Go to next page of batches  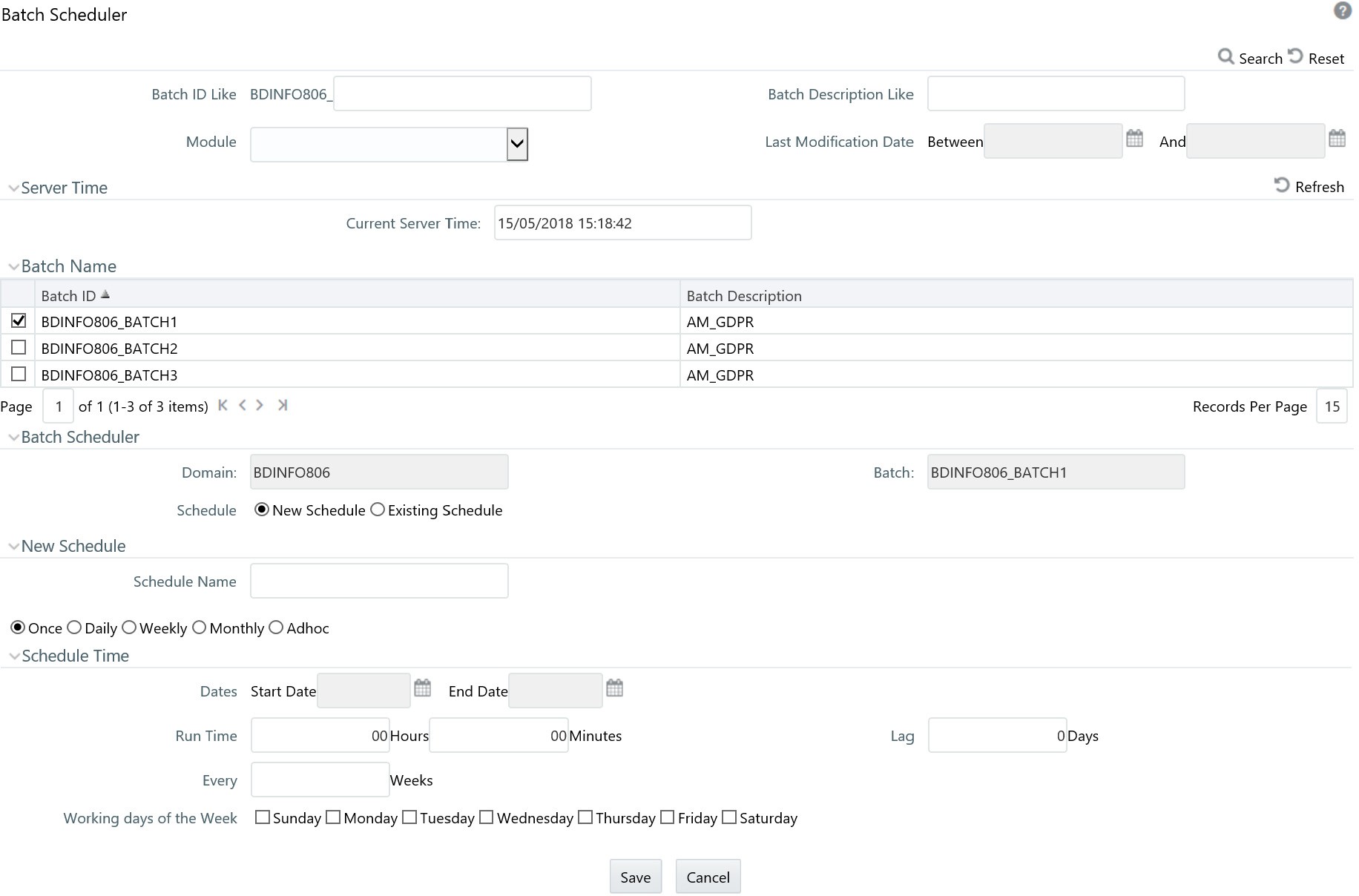[260, 406]
